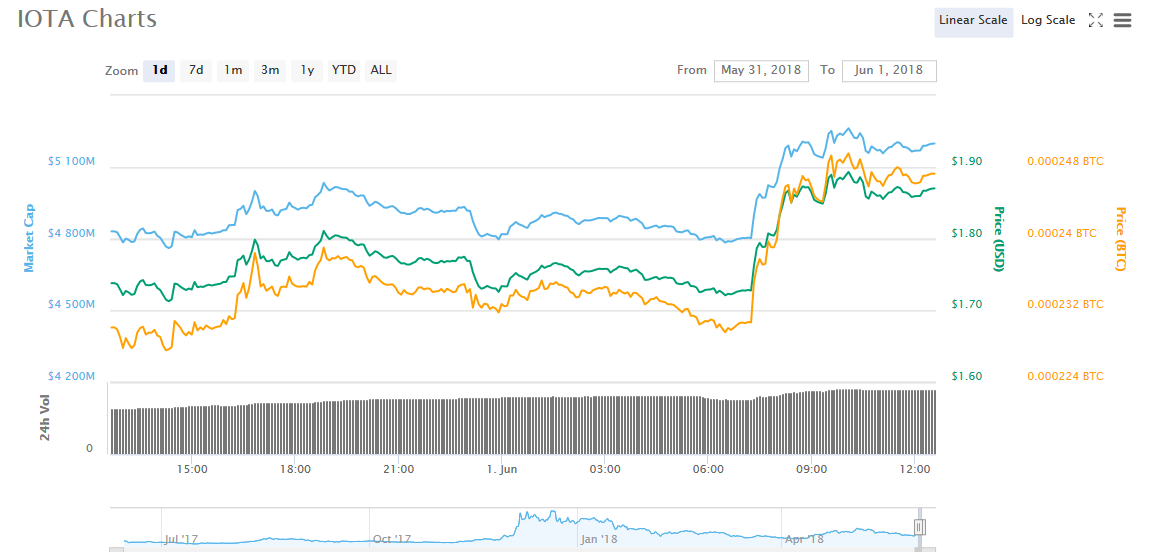Click the 1. Jun time axis label
Viewport: 1159px width, 552px height.
(x=501, y=468)
